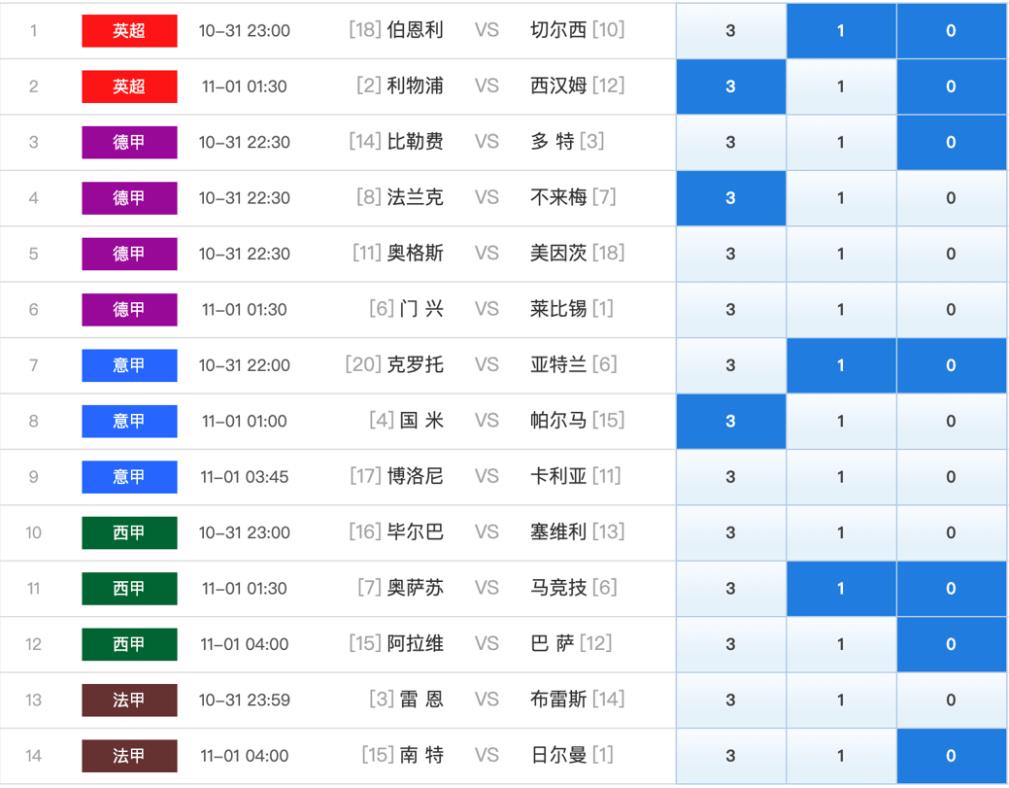The height and width of the screenshot is (788, 1009).
Task: Select home win 3 for 毕尔巴 vs 塞维利
Action: [731, 533]
